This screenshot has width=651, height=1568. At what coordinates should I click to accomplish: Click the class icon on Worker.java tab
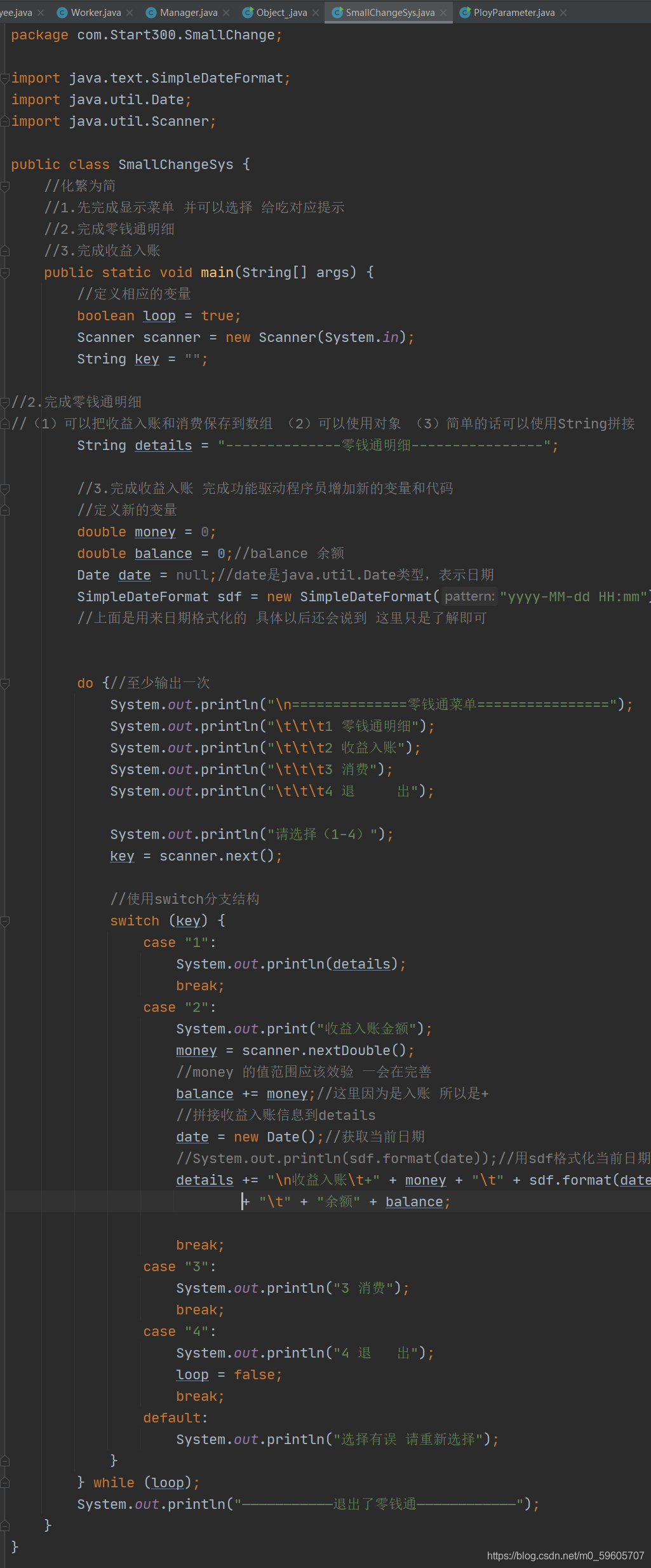click(62, 13)
